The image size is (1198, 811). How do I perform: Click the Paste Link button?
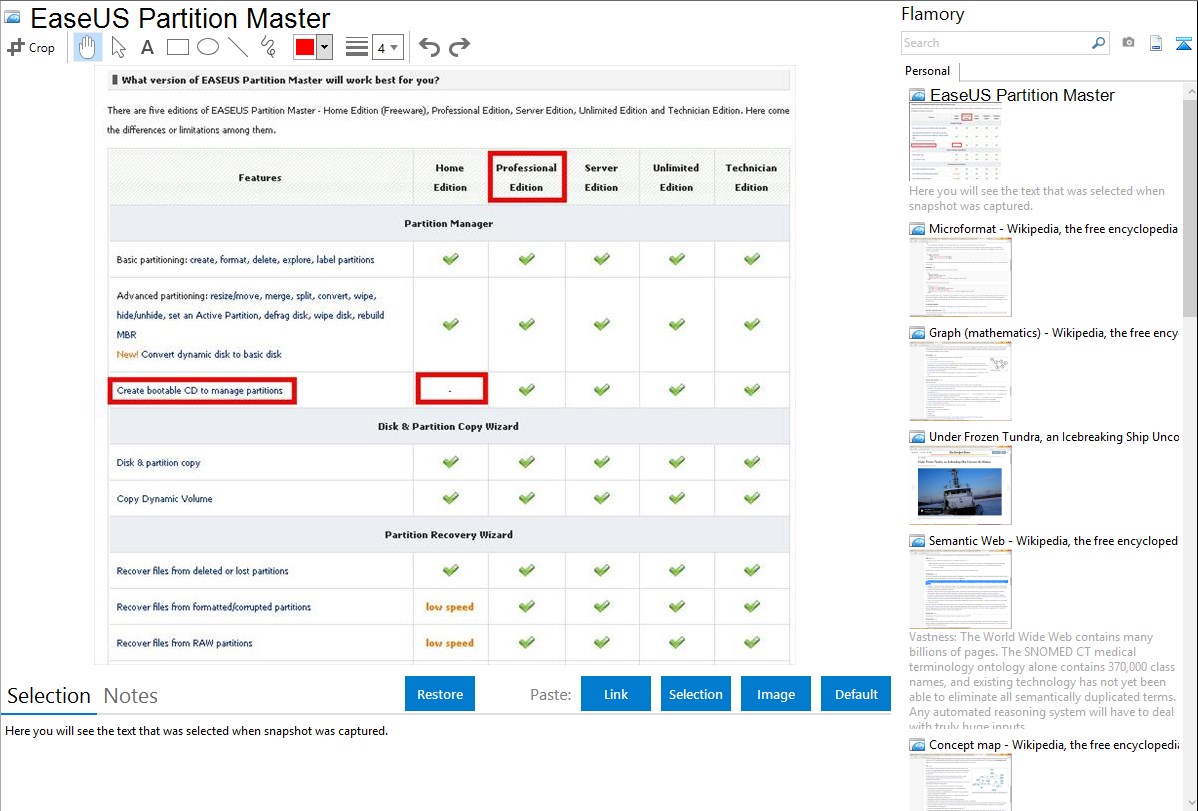point(616,694)
